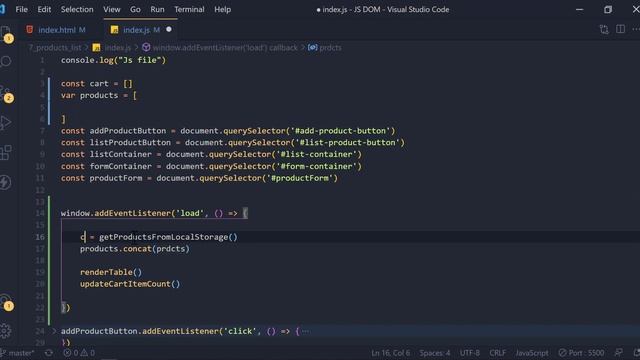Click the index.js breadcrumb item
640x360 pixels.
(112, 48)
